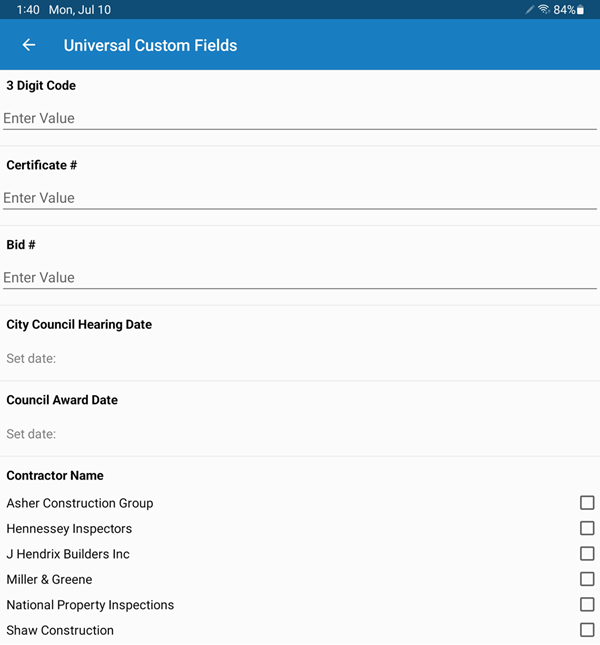600x645 pixels.
Task: Enable National Property Inspections checkbox
Action: [587, 605]
